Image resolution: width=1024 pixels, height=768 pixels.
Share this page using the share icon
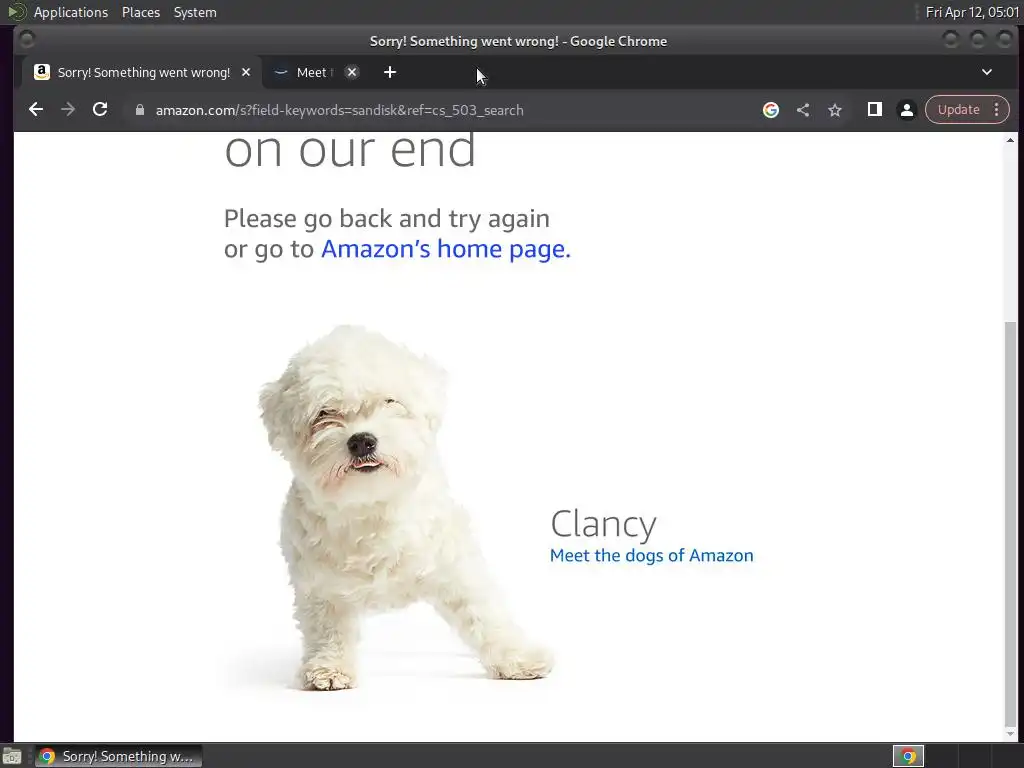click(803, 110)
